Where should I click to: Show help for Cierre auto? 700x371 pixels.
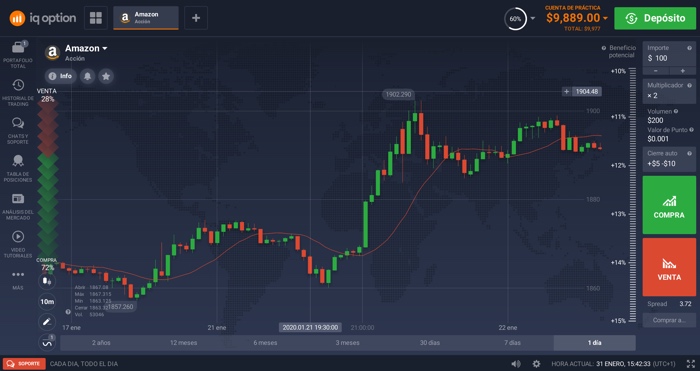pos(689,154)
